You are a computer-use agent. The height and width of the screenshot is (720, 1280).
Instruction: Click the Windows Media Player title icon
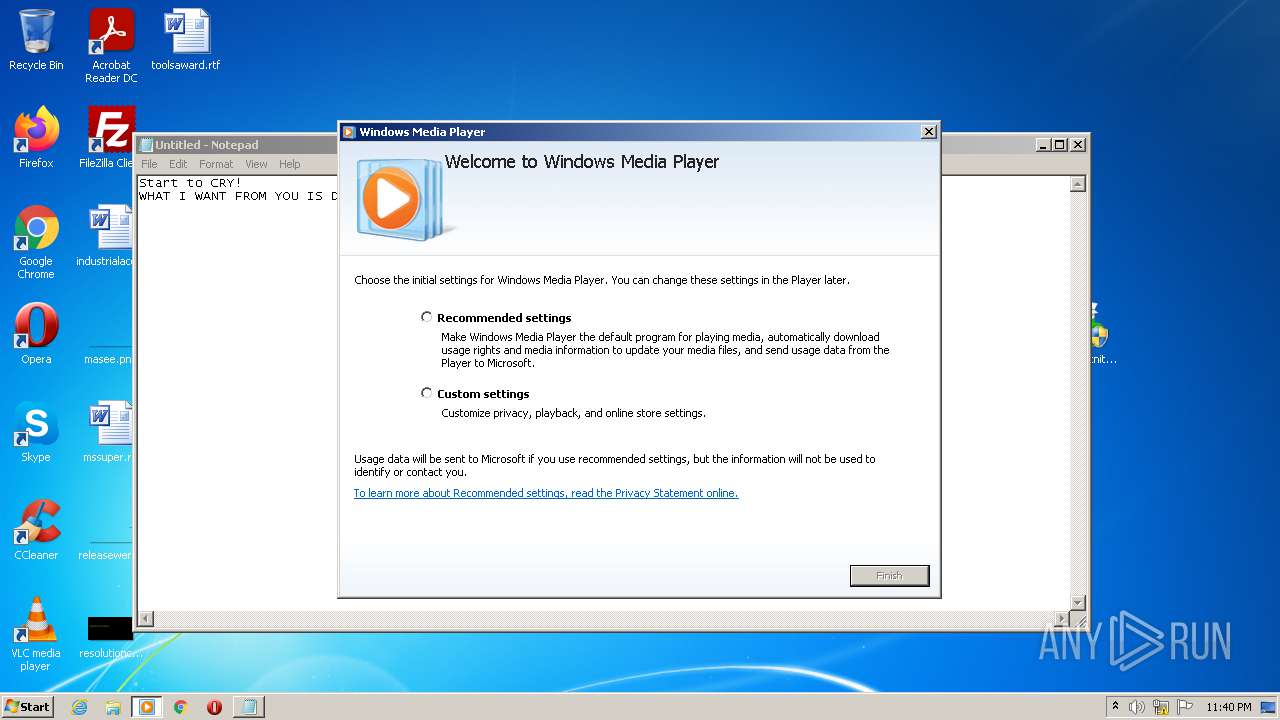point(348,132)
